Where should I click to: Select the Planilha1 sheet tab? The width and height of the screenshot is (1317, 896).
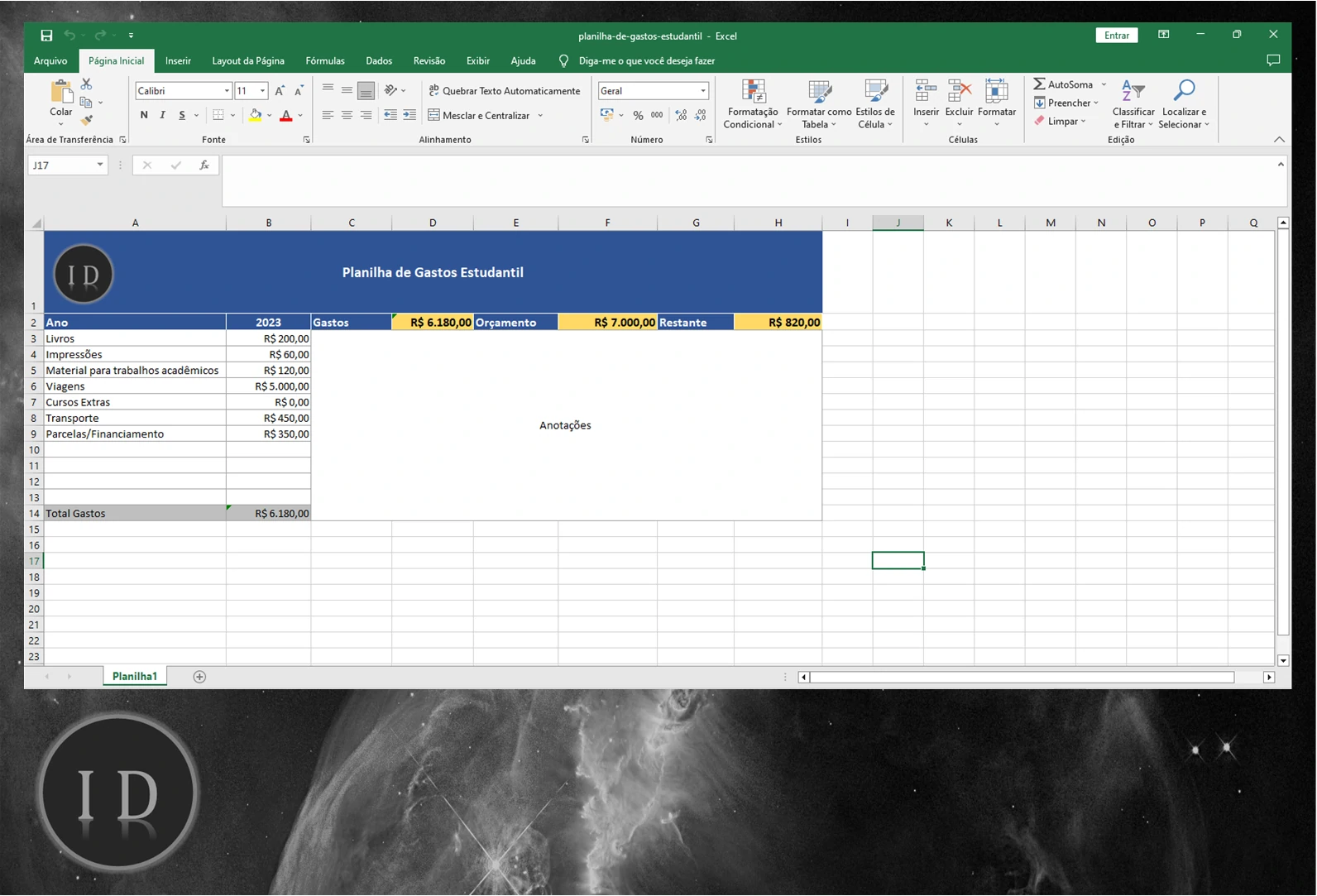[x=134, y=677]
